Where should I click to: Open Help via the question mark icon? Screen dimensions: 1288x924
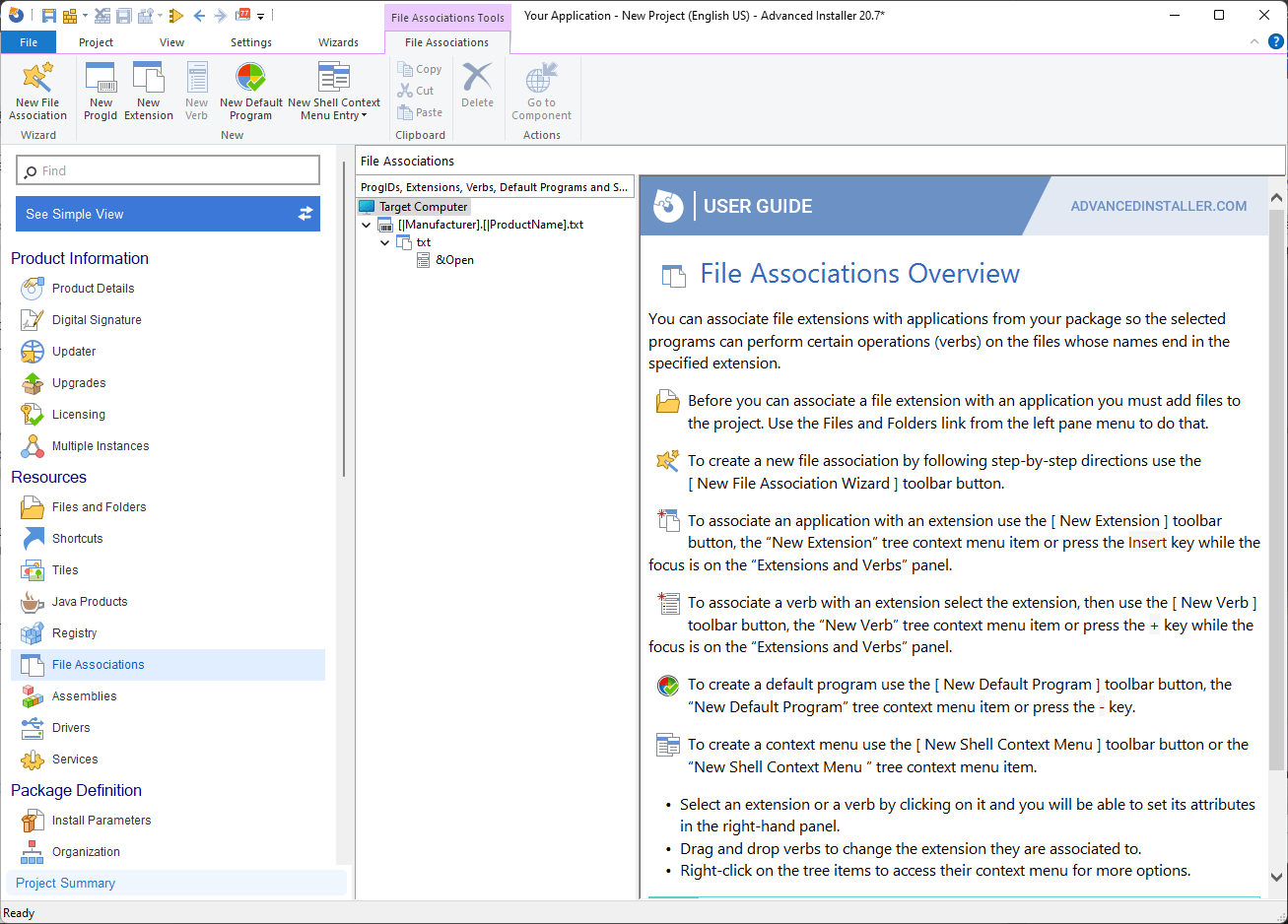(x=1275, y=41)
